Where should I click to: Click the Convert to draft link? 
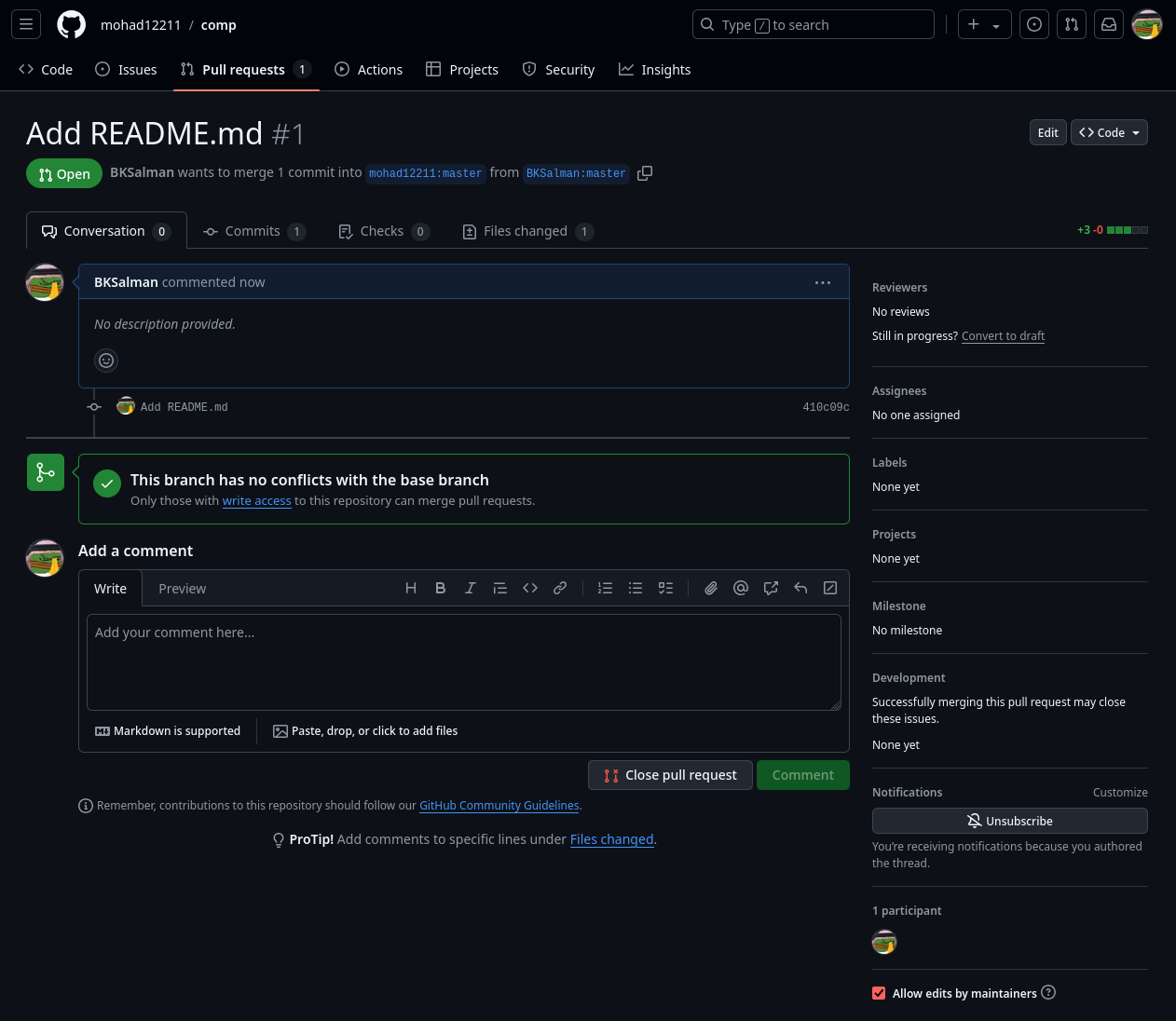coord(1003,336)
